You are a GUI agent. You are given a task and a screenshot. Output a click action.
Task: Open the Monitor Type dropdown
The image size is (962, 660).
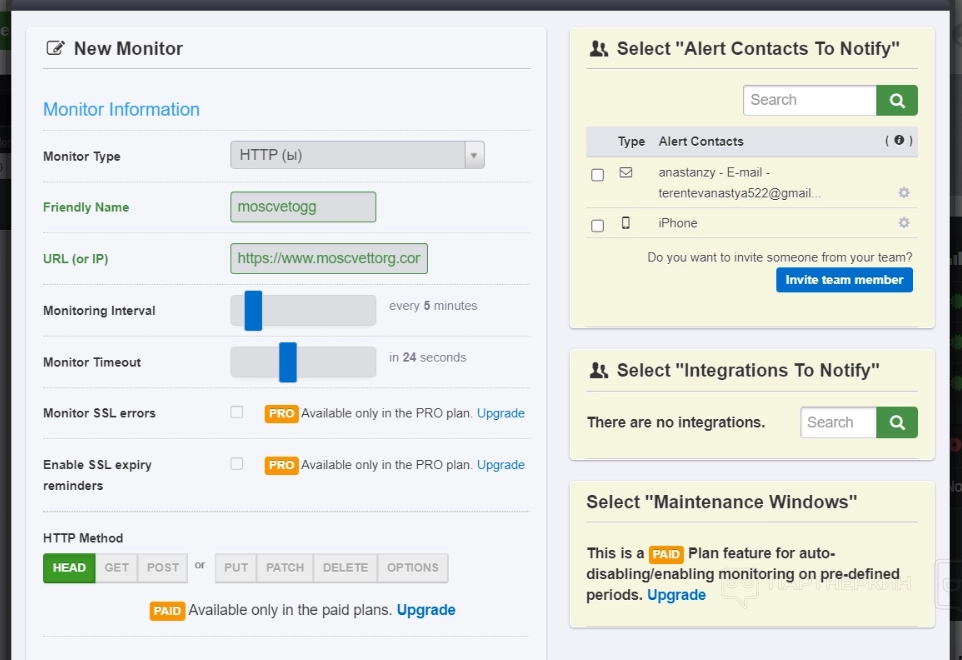tap(357, 155)
